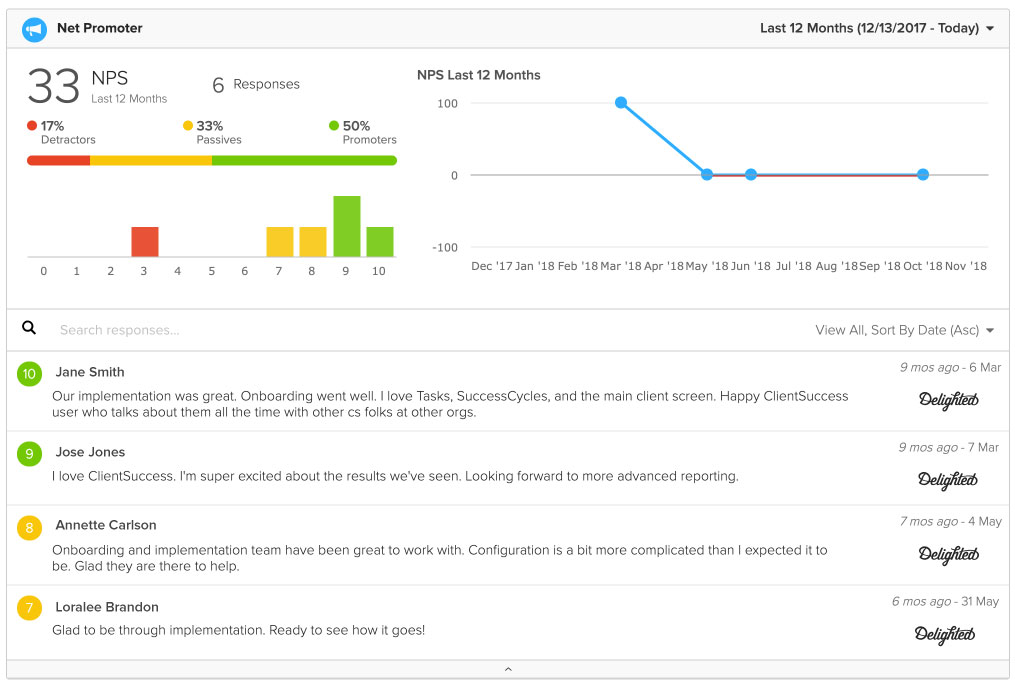Image resolution: width=1015 pixels, height=688 pixels.
Task: Open the Delighted logo on Jane Smith's response
Action: point(948,400)
